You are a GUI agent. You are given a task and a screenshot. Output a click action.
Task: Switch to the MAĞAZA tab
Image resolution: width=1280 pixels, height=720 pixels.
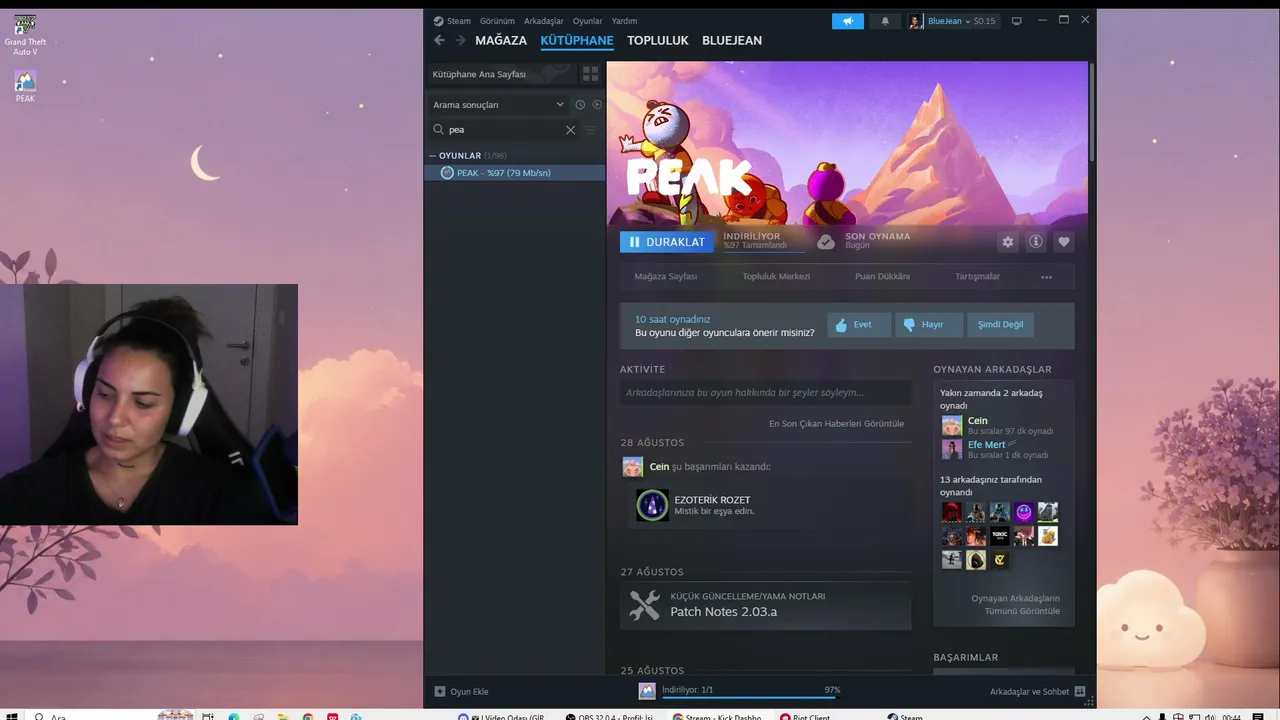[x=501, y=41]
